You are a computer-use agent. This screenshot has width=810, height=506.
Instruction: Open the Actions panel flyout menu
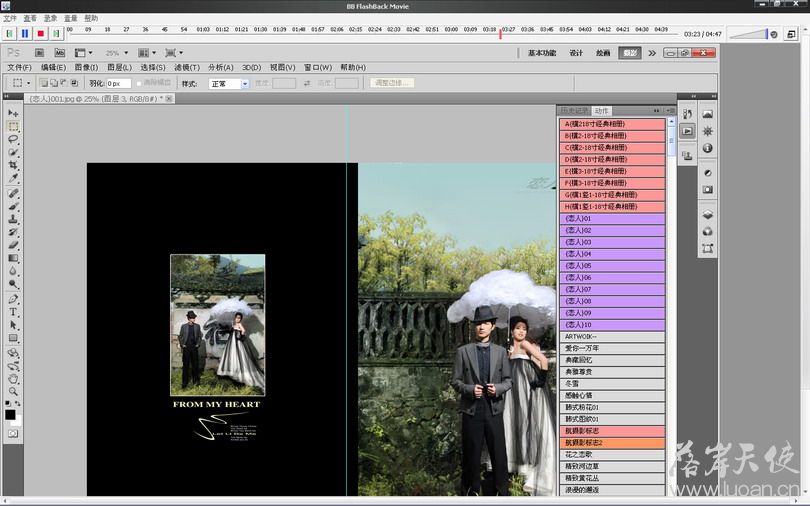pos(671,110)
